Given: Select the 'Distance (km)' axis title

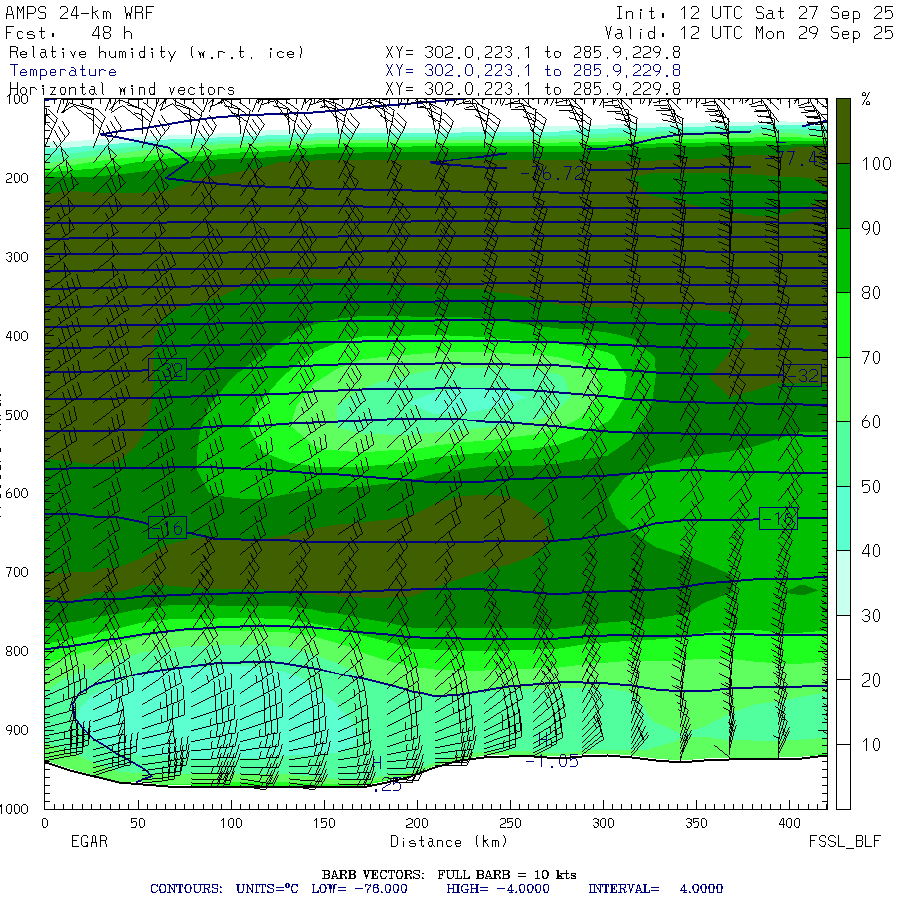Looking at the screenshot, I should point(449,841).
